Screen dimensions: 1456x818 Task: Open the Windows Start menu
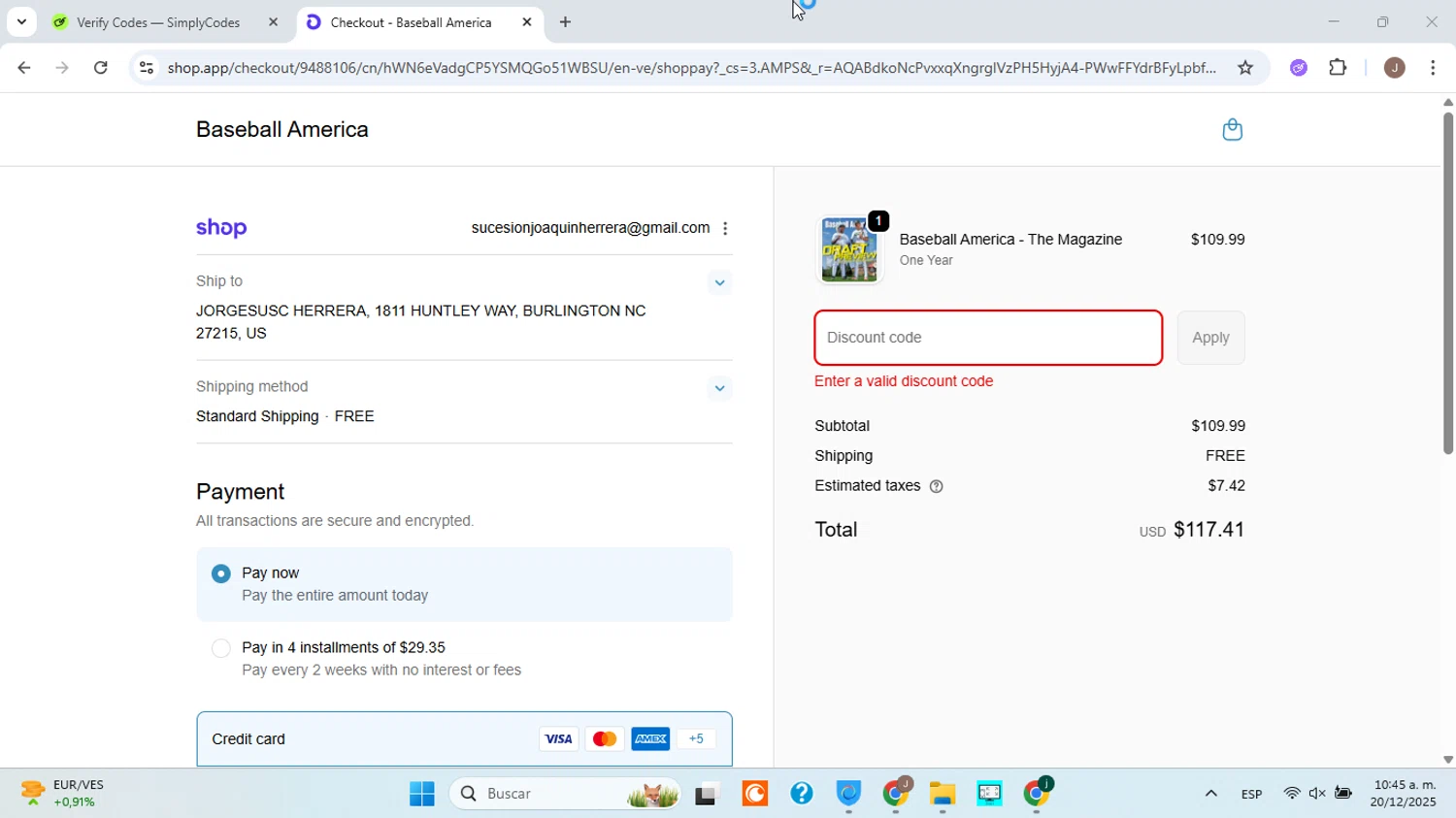click(x=422, y=795)
